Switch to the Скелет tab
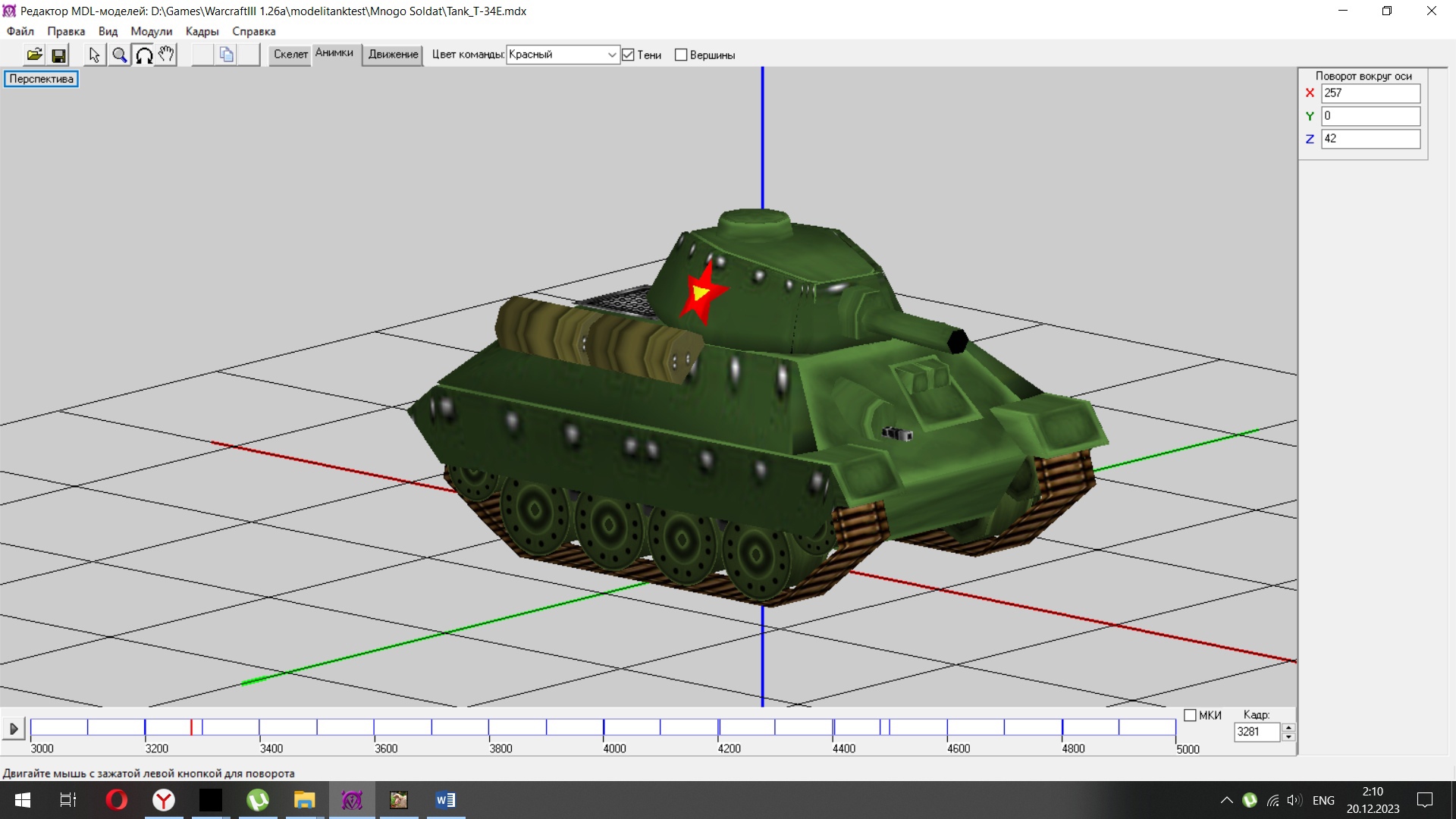Screen dimensions: 1456x819 pos(290,54)
